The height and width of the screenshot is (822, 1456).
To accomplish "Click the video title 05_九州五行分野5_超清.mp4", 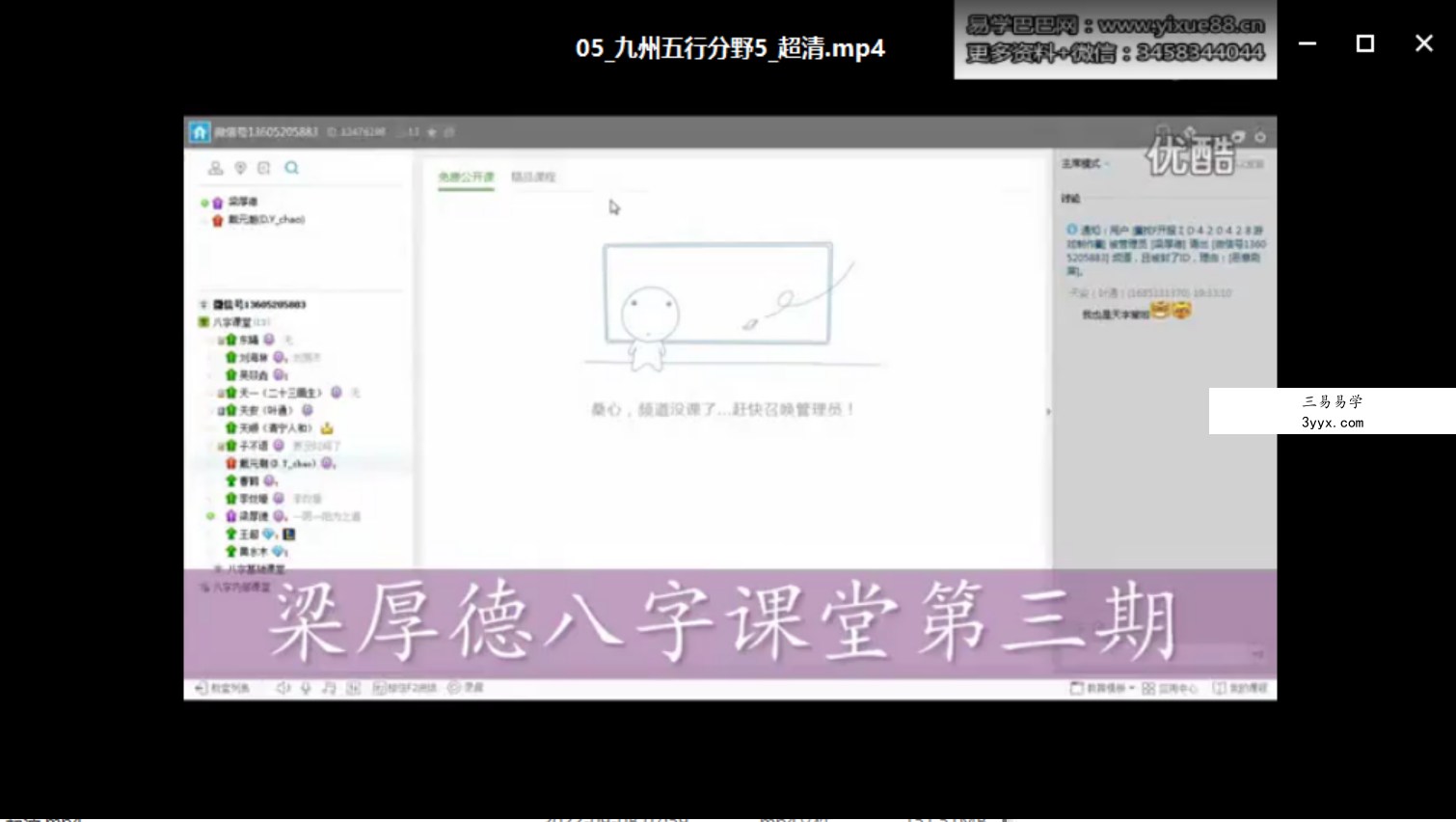I will click(x=730, y=48).
